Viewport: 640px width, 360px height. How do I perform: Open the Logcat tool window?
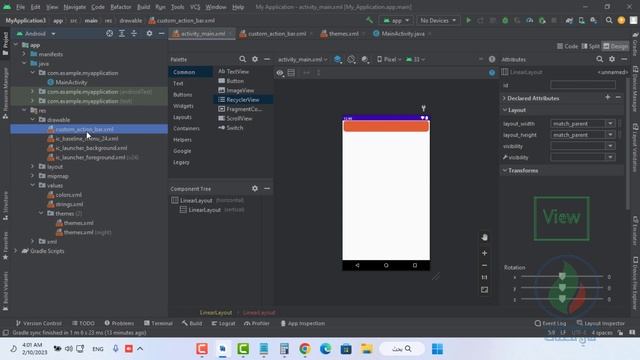(x=223, y=323)
